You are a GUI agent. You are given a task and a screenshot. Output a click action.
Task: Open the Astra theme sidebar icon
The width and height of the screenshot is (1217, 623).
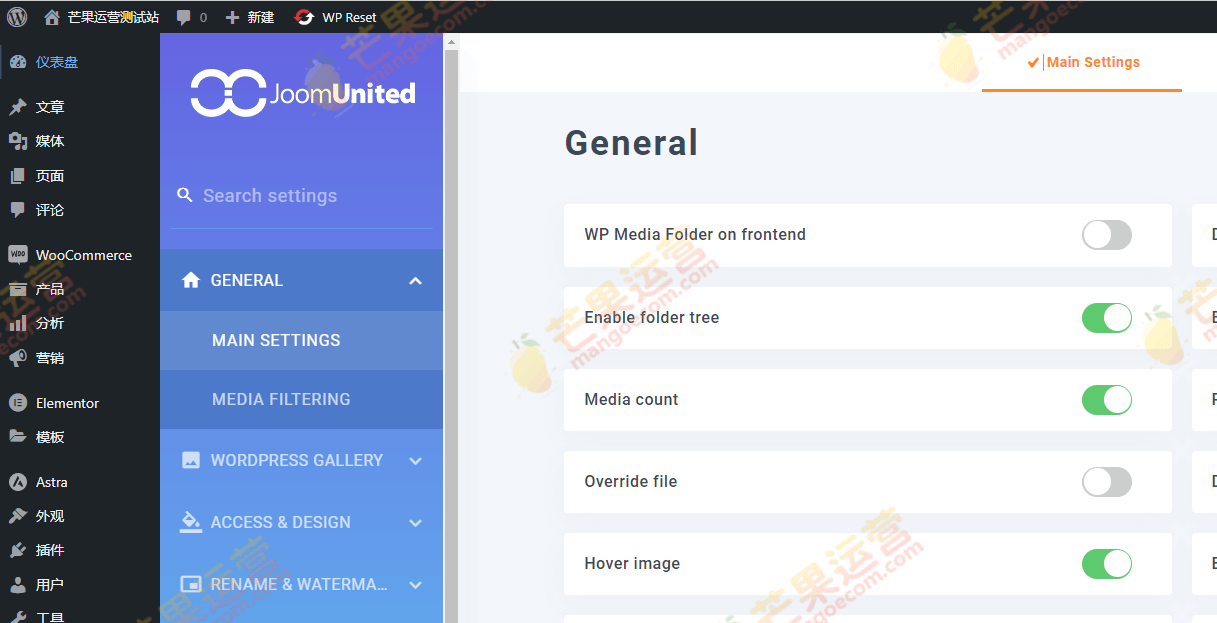17,482
